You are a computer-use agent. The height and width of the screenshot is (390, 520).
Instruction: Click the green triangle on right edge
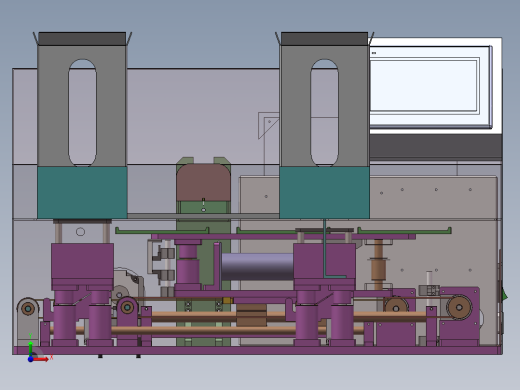(505, 295)
